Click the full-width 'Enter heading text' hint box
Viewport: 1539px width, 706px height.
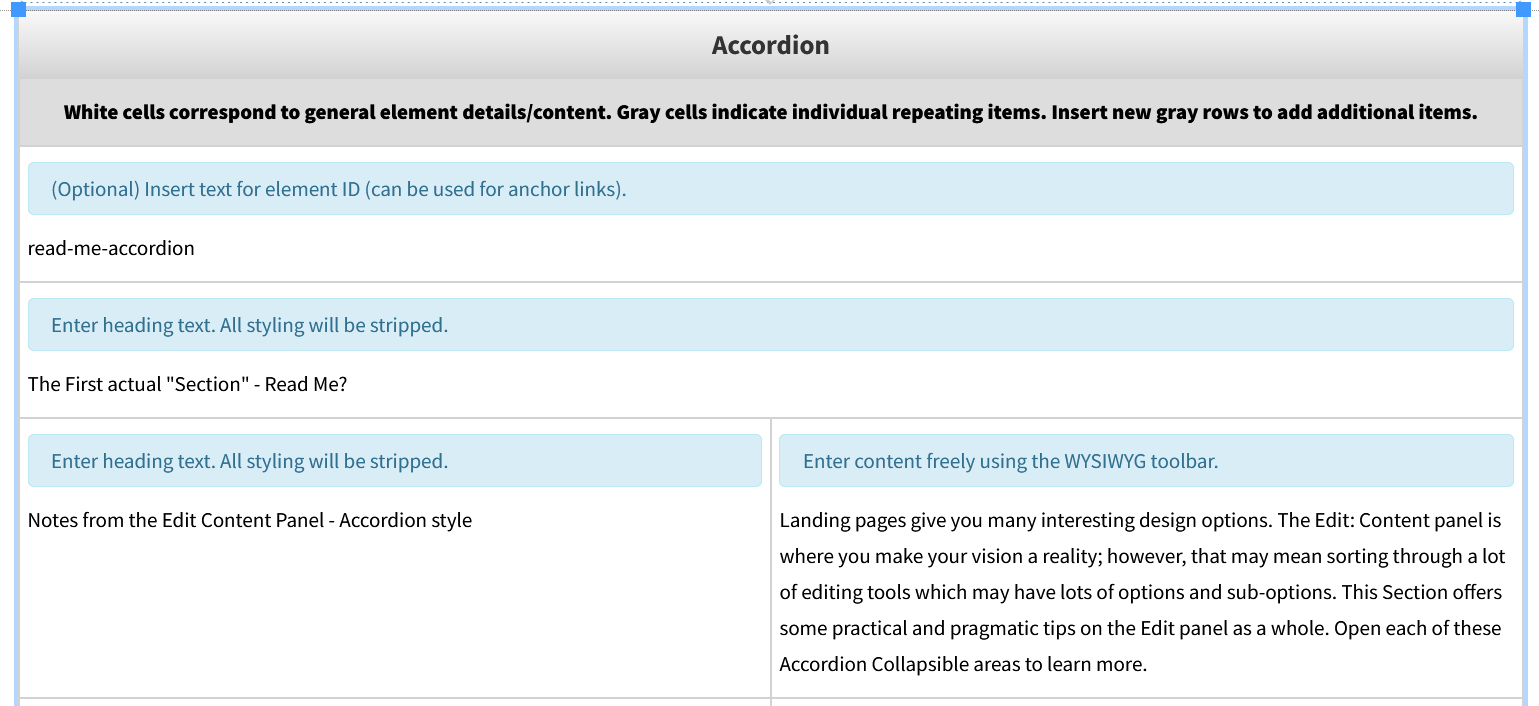[x=770, y=325]
